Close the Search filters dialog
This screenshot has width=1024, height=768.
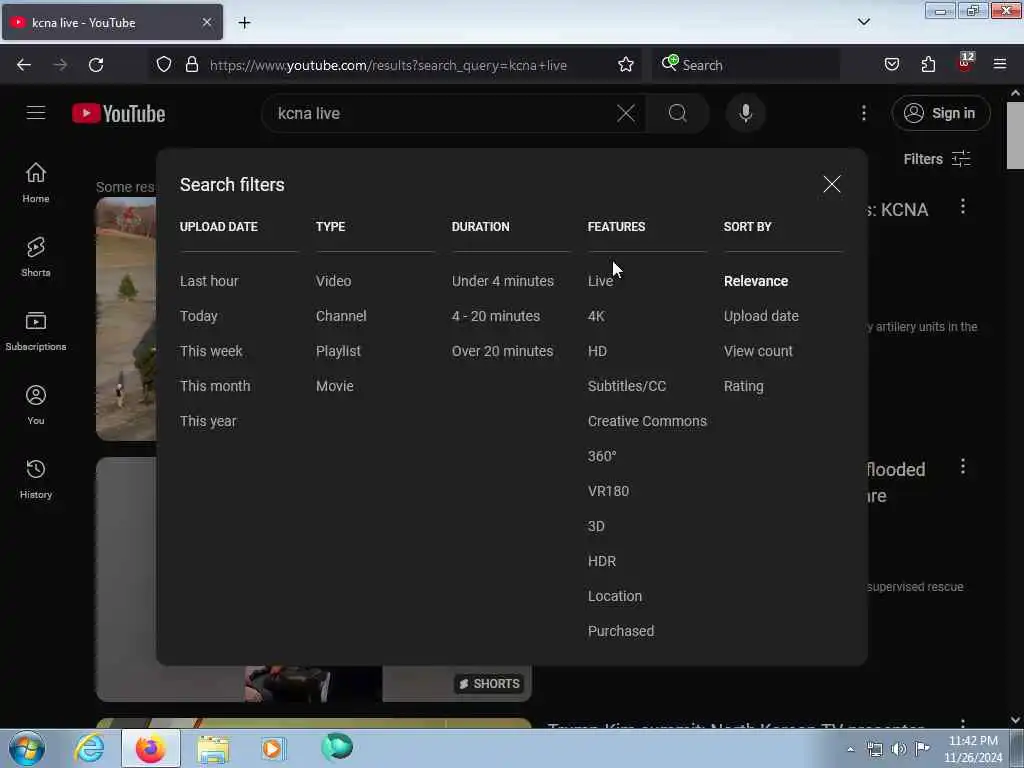click(831, 184)
